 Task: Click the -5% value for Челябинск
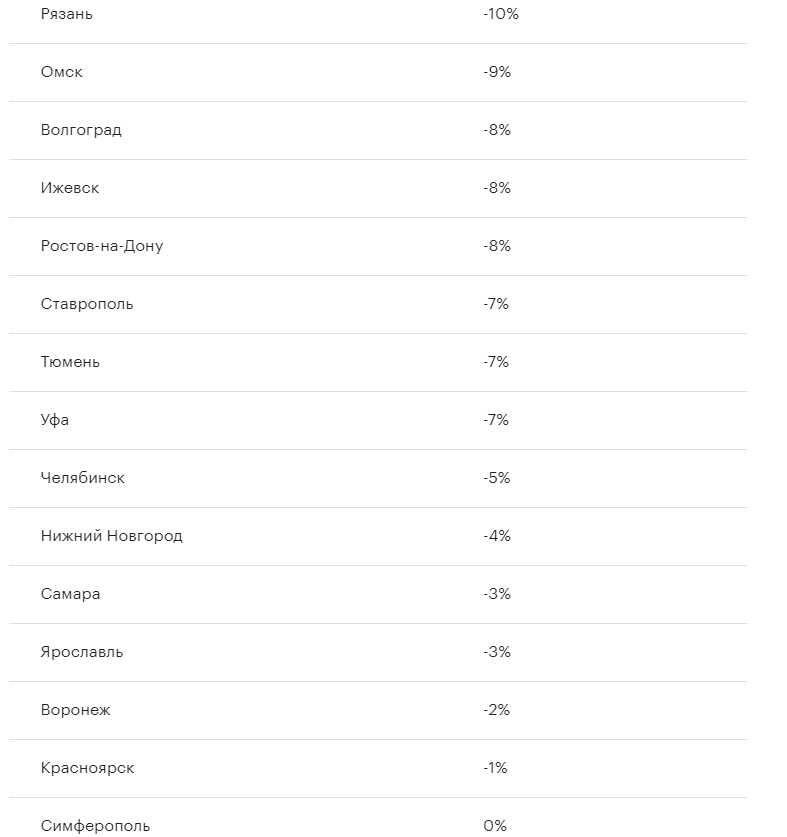pyautogui.click(x=497, y=478)
